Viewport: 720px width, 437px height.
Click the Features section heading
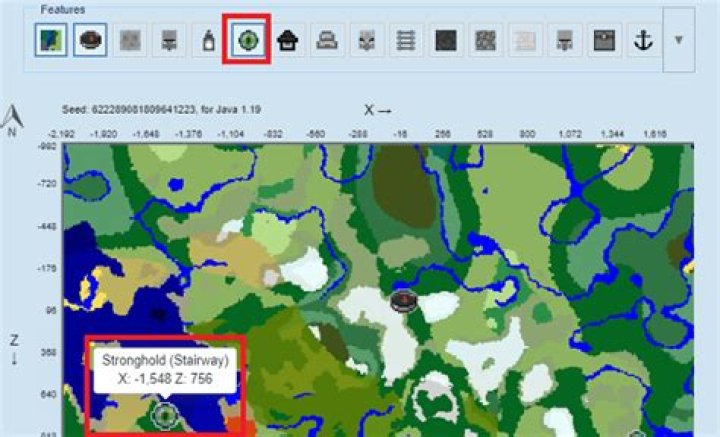[x=63, y=9]
